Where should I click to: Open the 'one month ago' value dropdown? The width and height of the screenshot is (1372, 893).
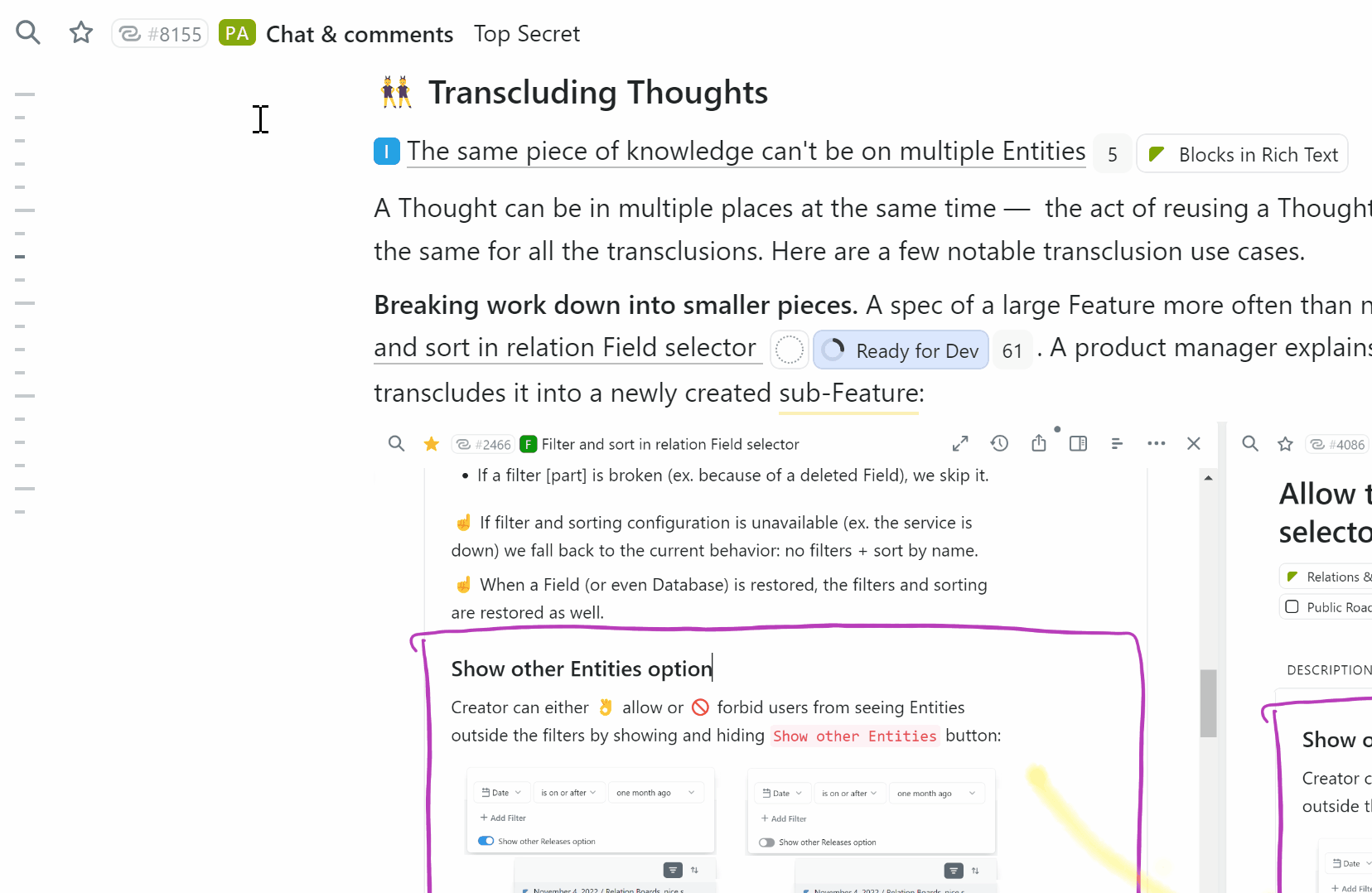coord(656,792)
